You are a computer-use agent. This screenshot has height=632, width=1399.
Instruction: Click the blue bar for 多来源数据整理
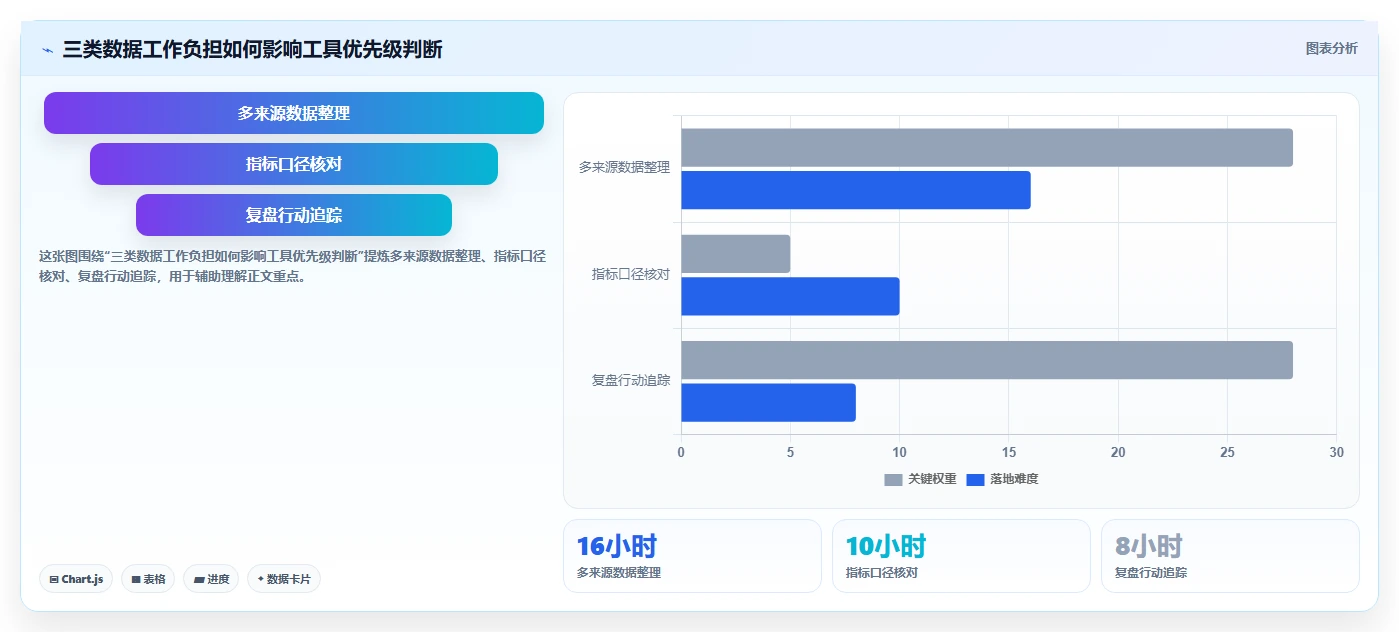coord(856,190)
